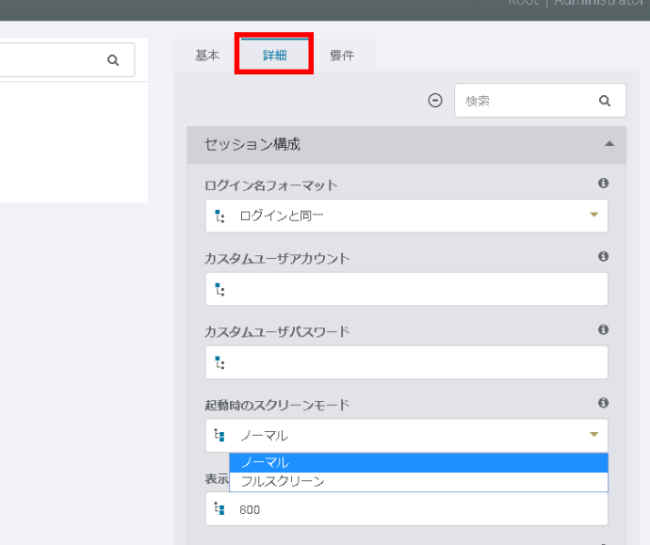Click the info icon for ログイン名フォーマット

click(603, 184)
